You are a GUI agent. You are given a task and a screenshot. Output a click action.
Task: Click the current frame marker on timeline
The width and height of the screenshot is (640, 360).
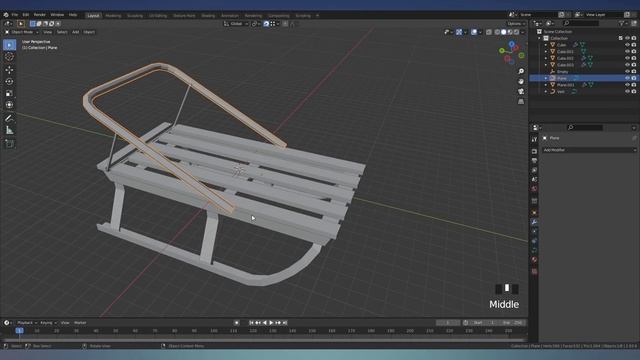(19, 331)
